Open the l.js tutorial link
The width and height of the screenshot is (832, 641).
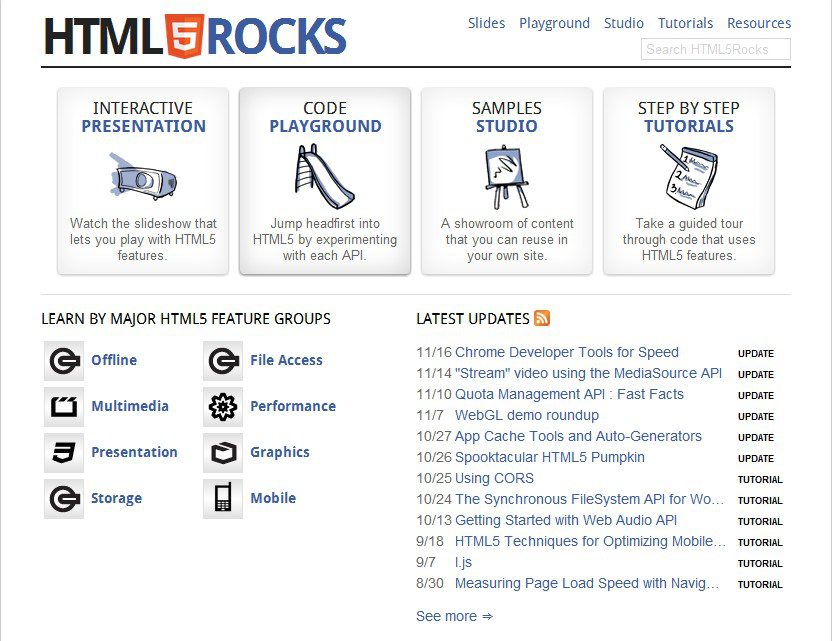click(x=463, y=562)
